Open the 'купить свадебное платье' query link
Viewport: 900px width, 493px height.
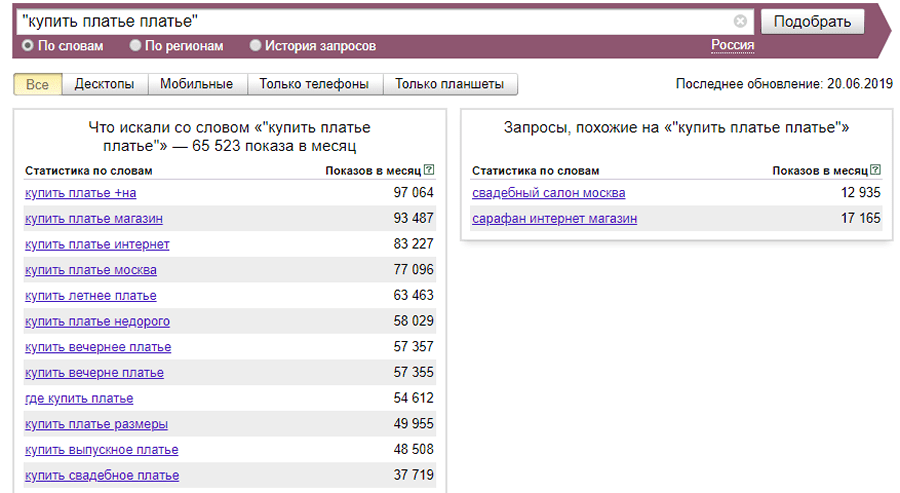(102, 475)
